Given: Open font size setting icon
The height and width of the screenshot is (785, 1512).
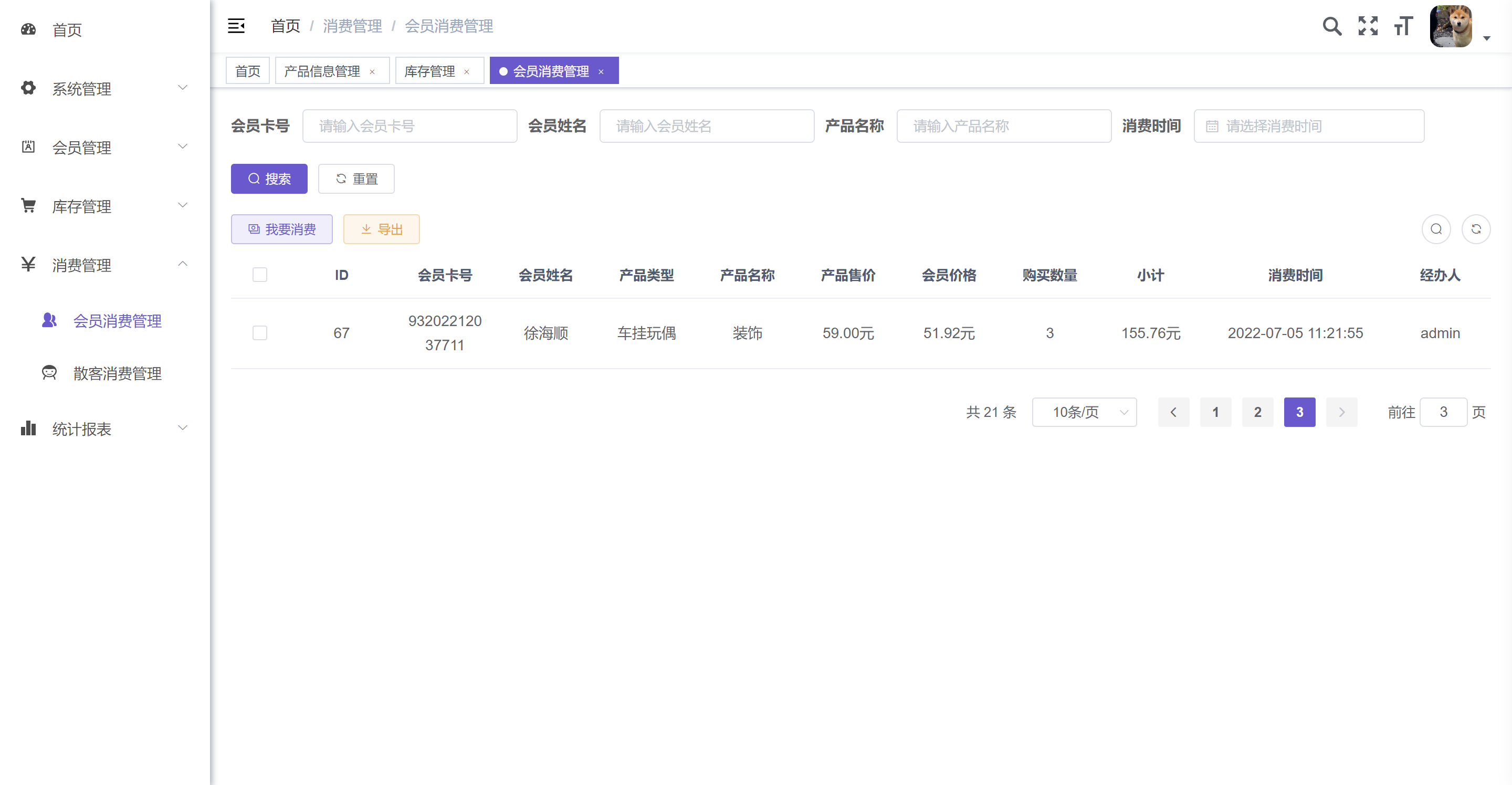Looking at the screenshot, I should pos(1403,26).
